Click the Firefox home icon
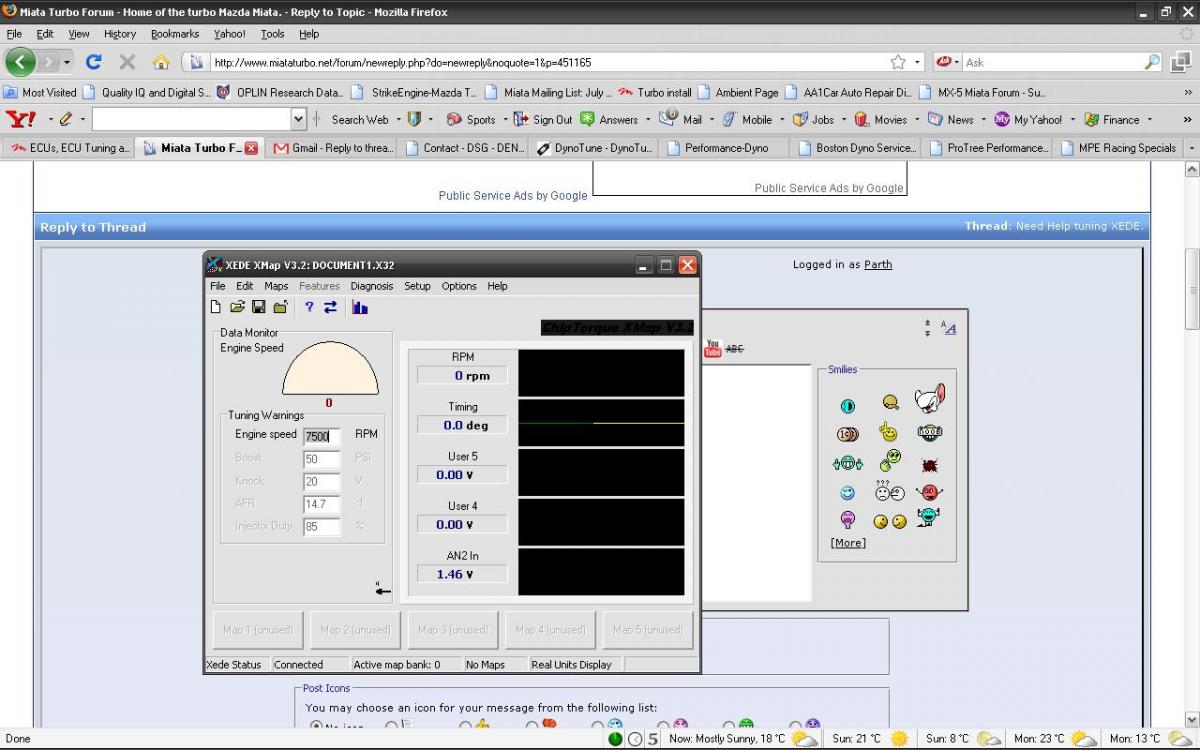This screenshot has height=750, width=1200. coord(160,62)
